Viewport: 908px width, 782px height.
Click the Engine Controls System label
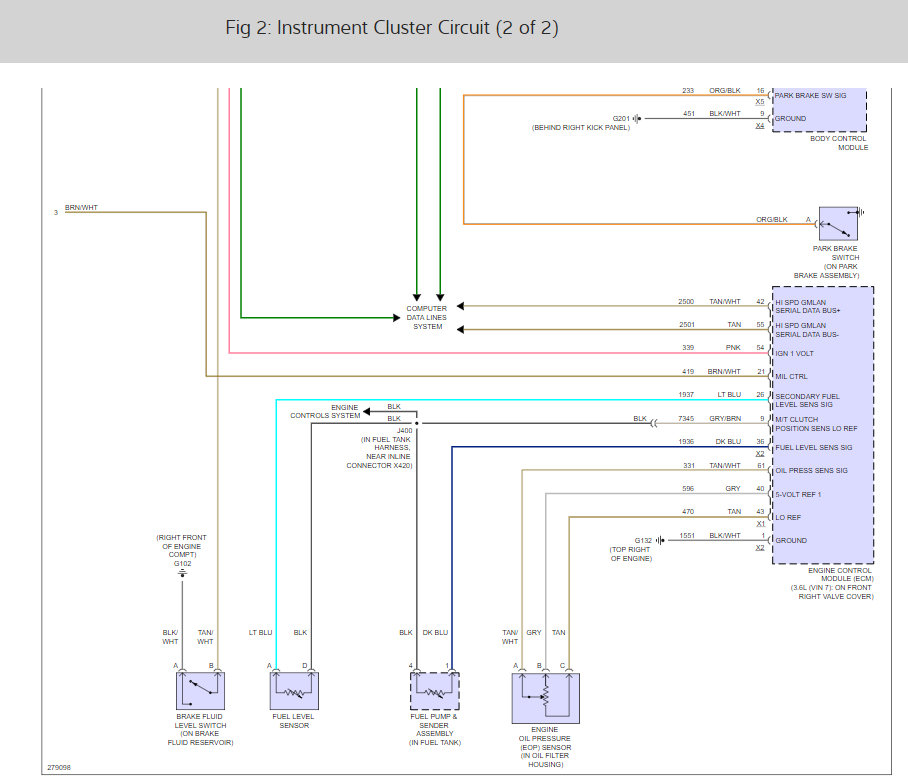click(x=325, y=412)
